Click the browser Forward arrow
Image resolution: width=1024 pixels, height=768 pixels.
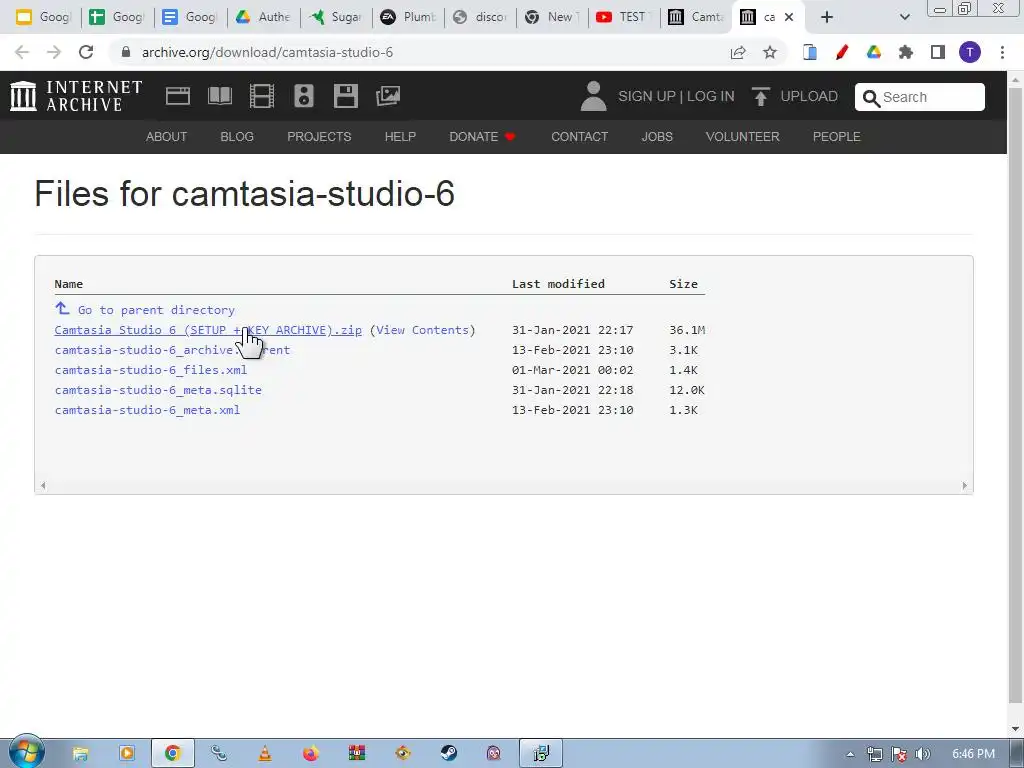54,52
